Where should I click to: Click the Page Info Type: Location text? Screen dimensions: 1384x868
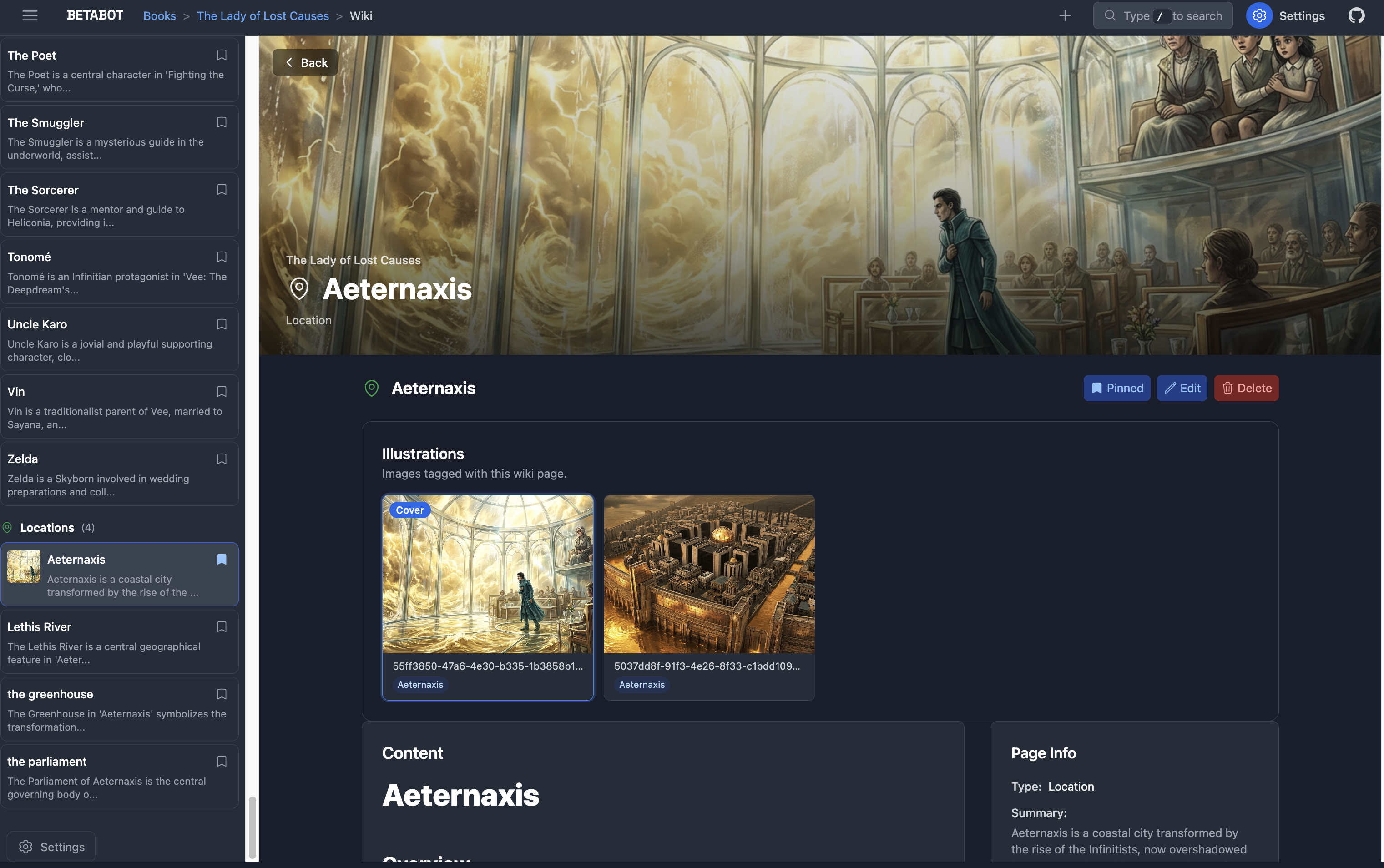point(1053,787)
